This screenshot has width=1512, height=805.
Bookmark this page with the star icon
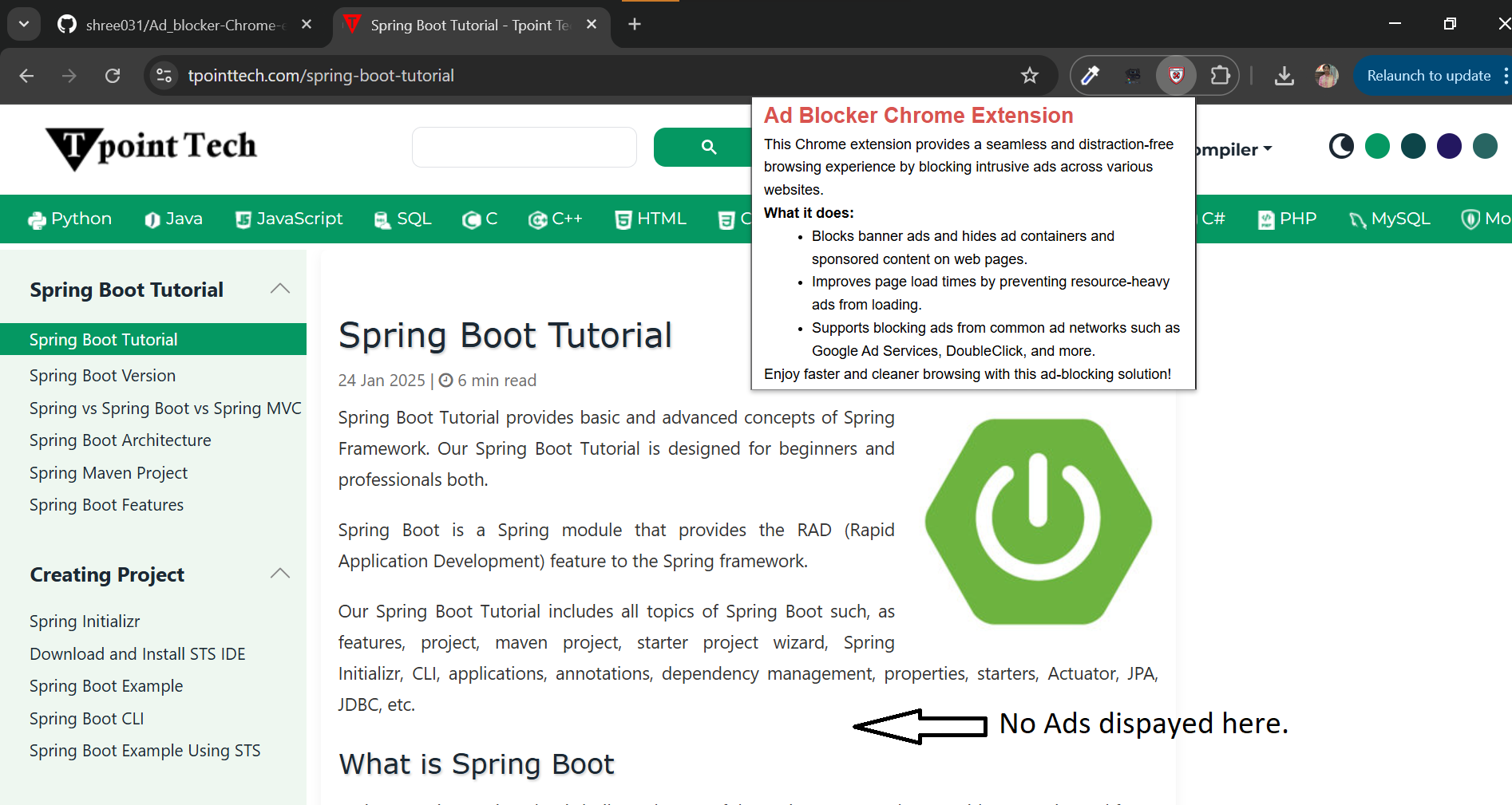1030,76
